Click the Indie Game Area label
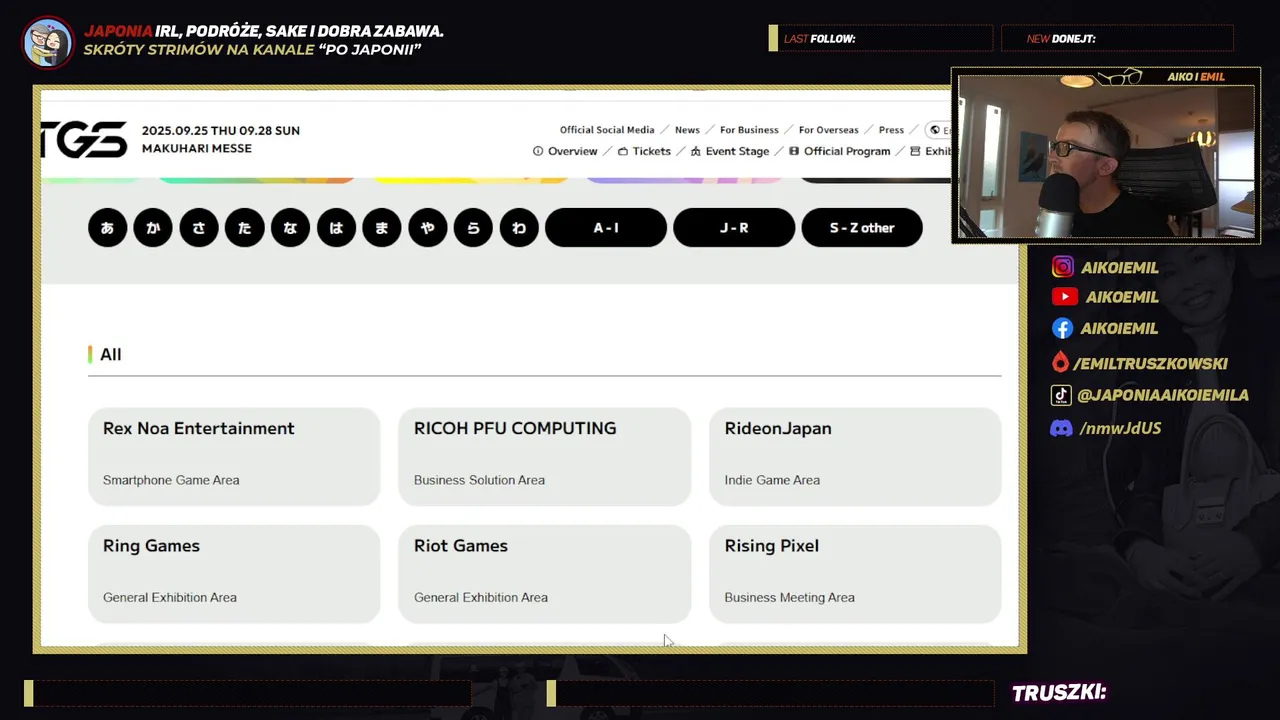Image resolution: width=1280 pixels, height=720 pixels. pos(772,480)
